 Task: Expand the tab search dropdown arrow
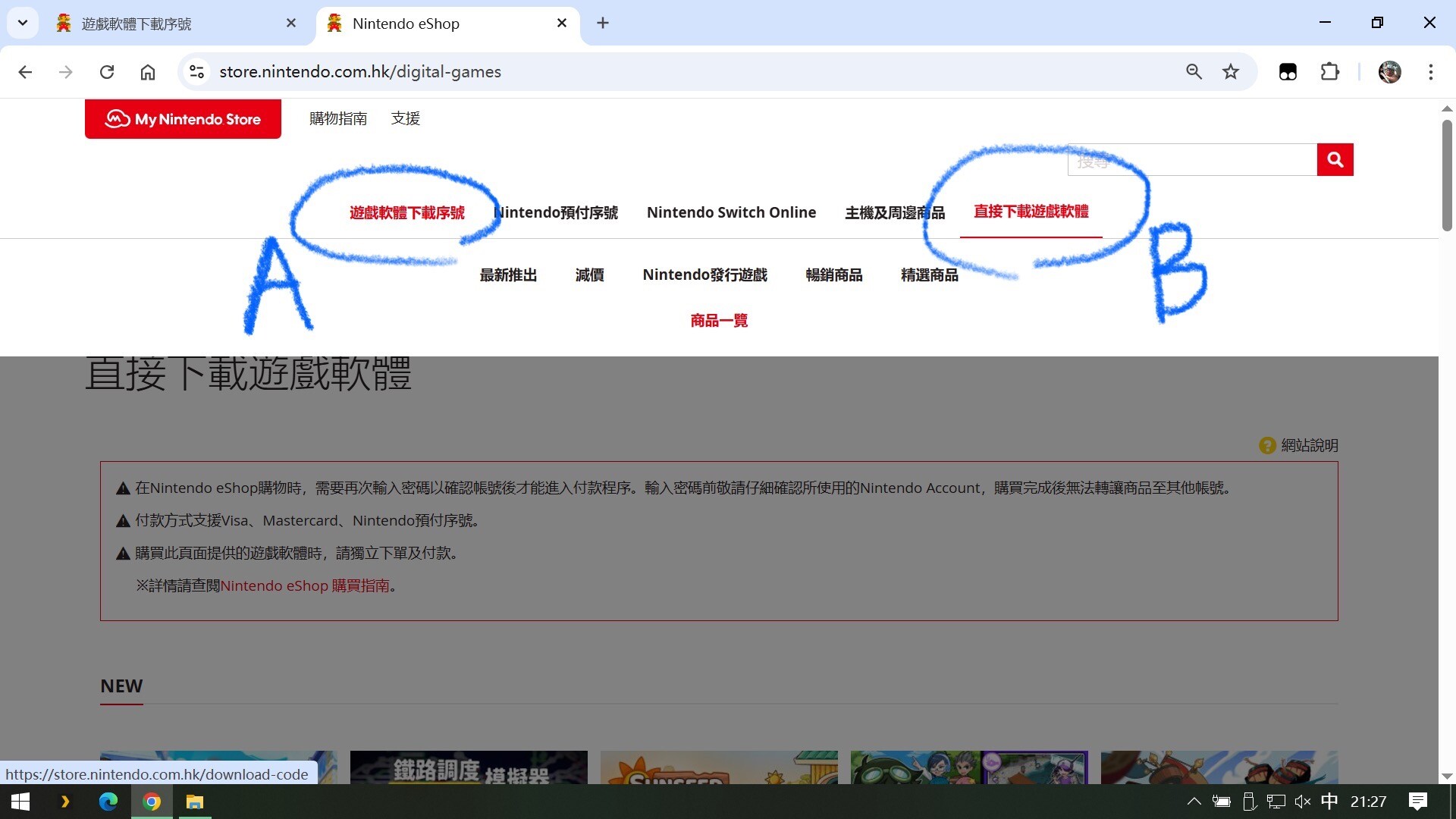(23, 24)
